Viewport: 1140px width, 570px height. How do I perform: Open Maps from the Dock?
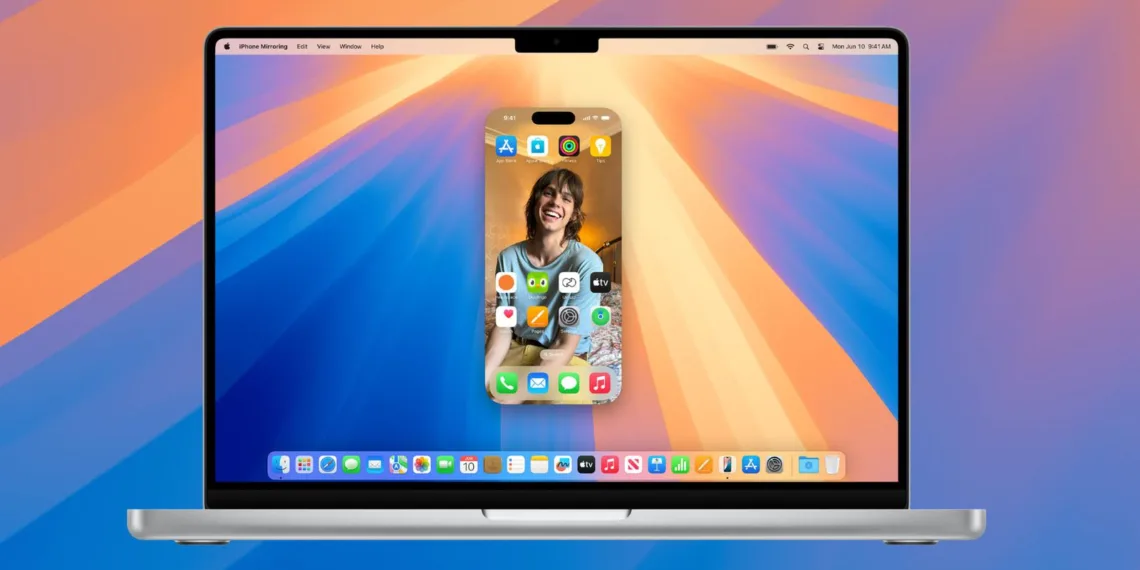click(x=398, y=465)
